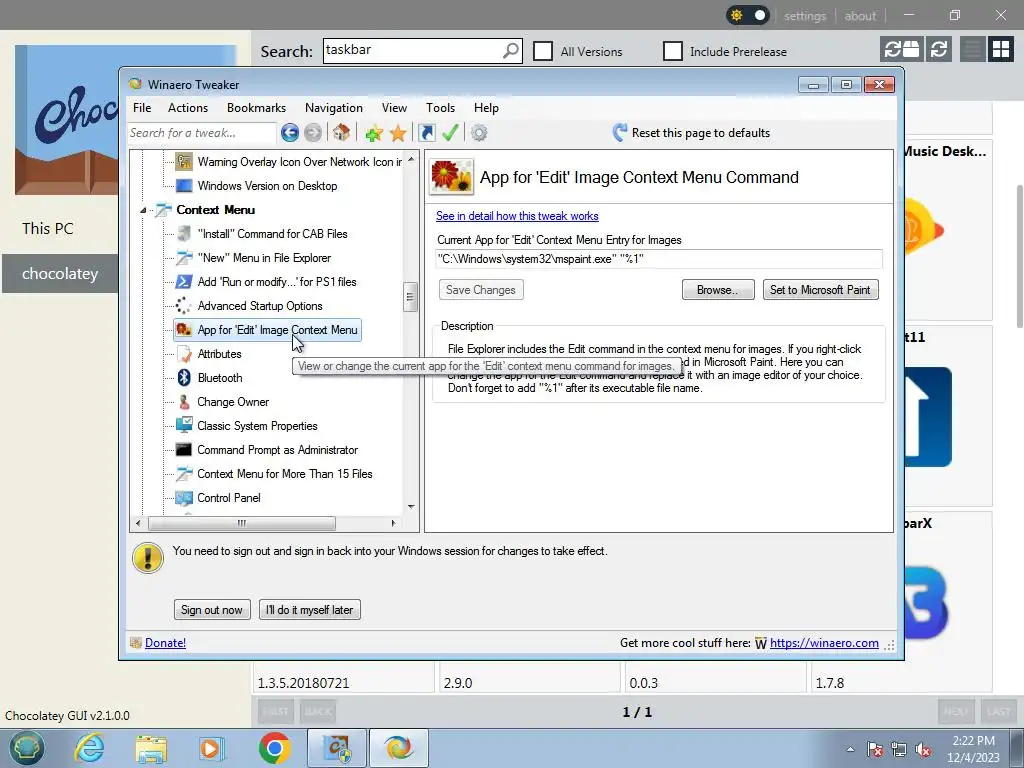Click the Reset this page to defaults icon
Image resolution: width=1024 pixels, height=768 pixels.
(x=620, y=133)
